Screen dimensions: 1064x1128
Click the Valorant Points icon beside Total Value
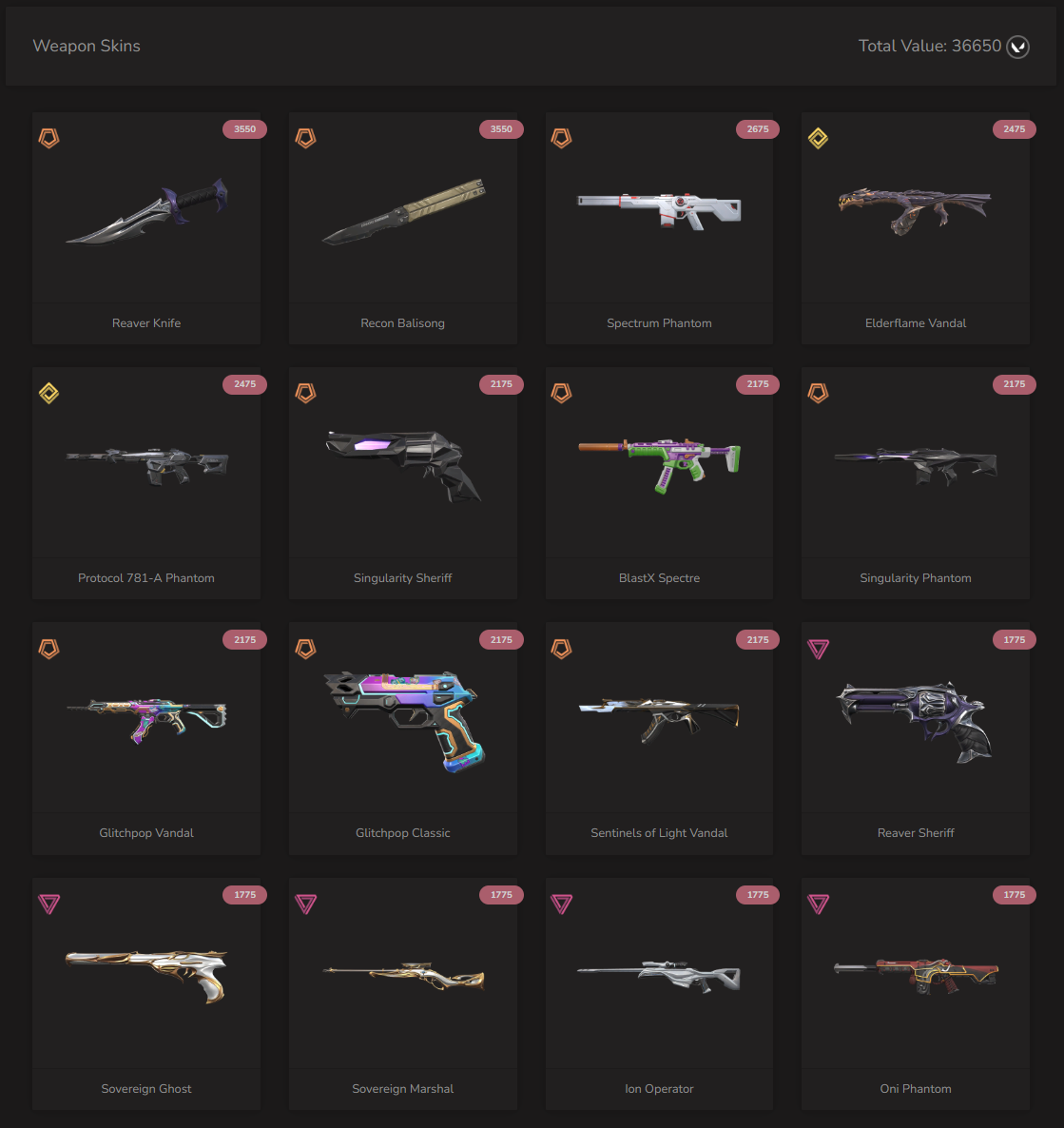click(x=1017, y=47)
